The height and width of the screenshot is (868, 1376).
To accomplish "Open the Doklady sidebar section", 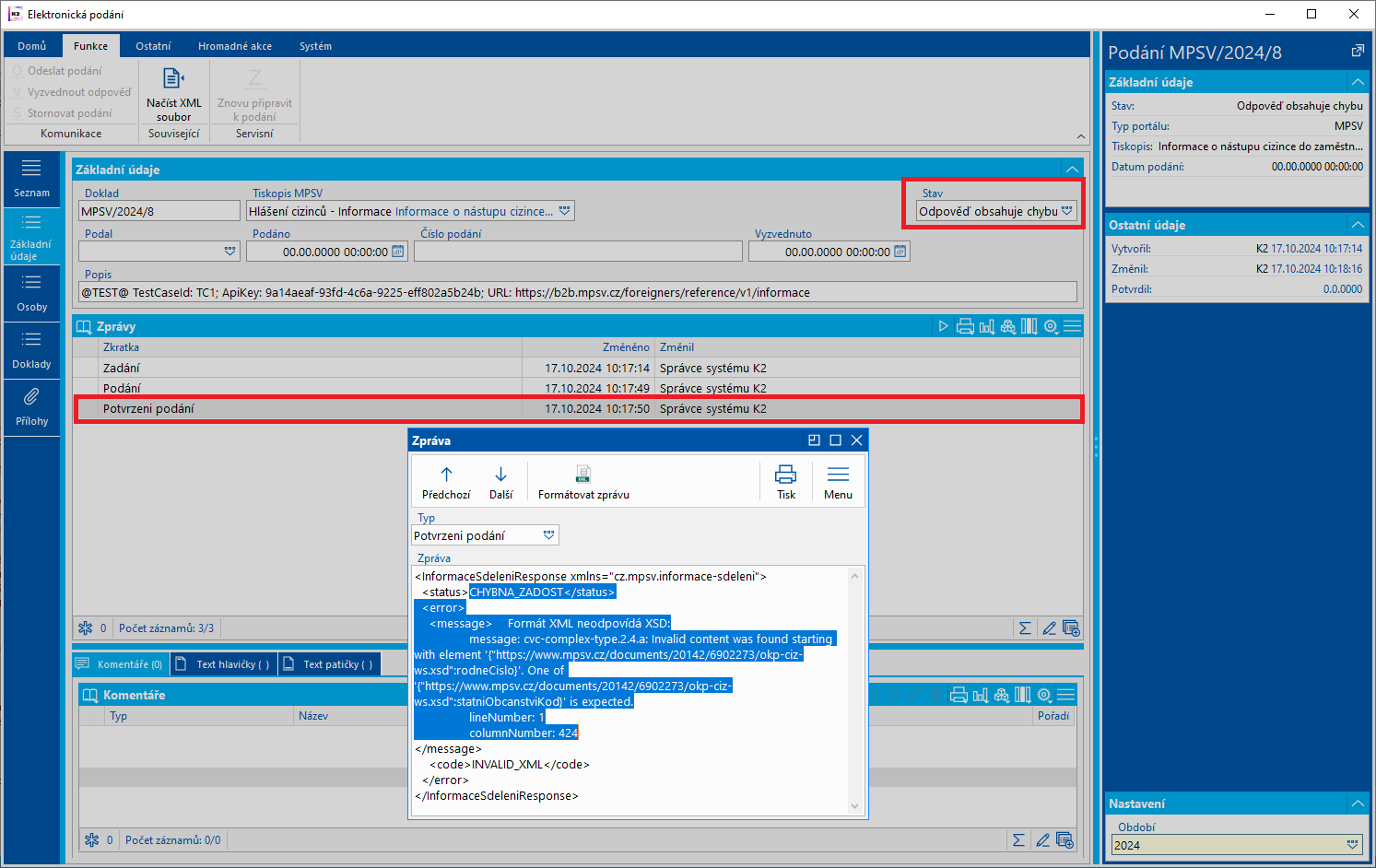I will 31,350.
